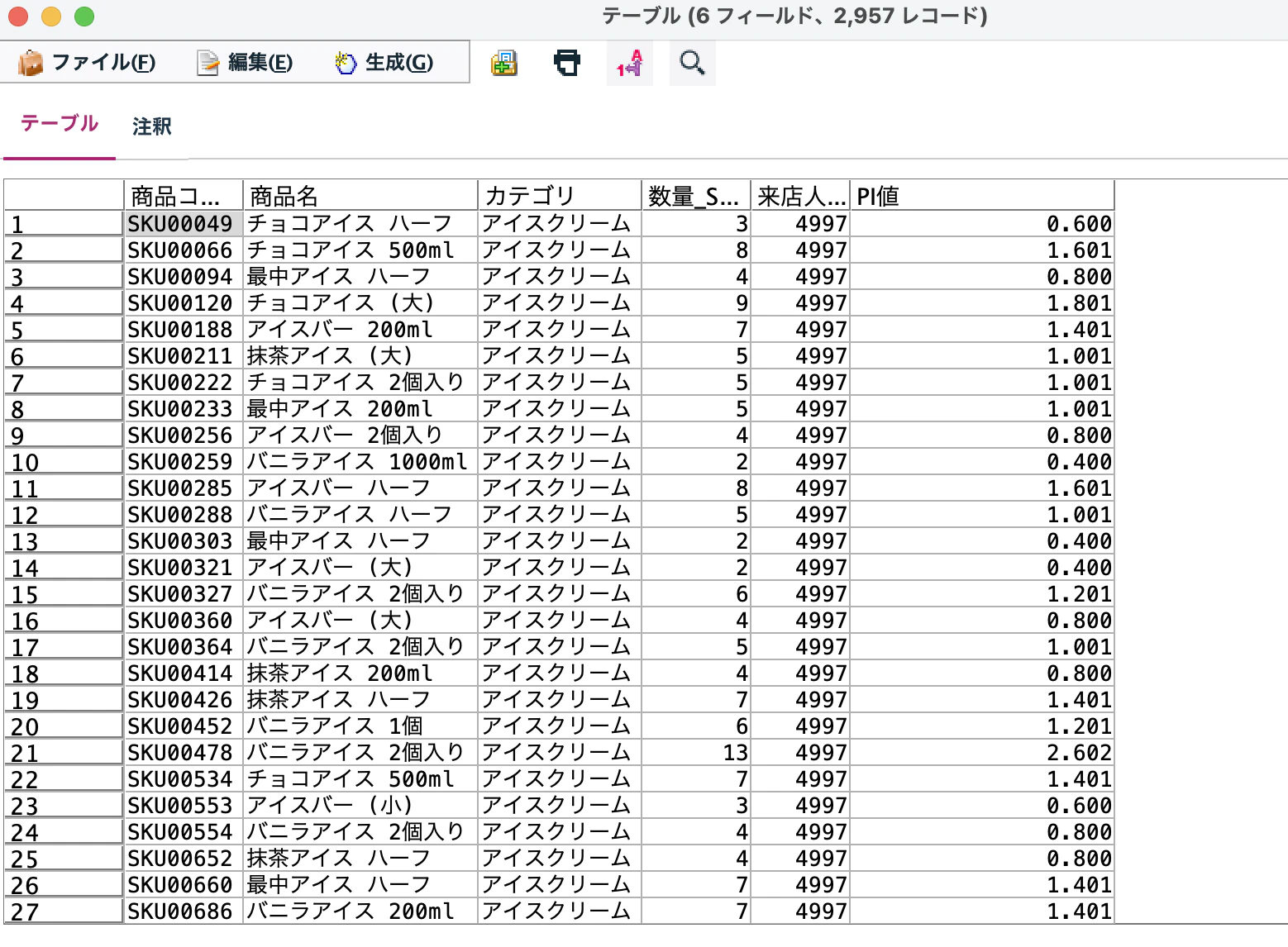
Task: Click the 来店人... column header
Action: [800, 196]
